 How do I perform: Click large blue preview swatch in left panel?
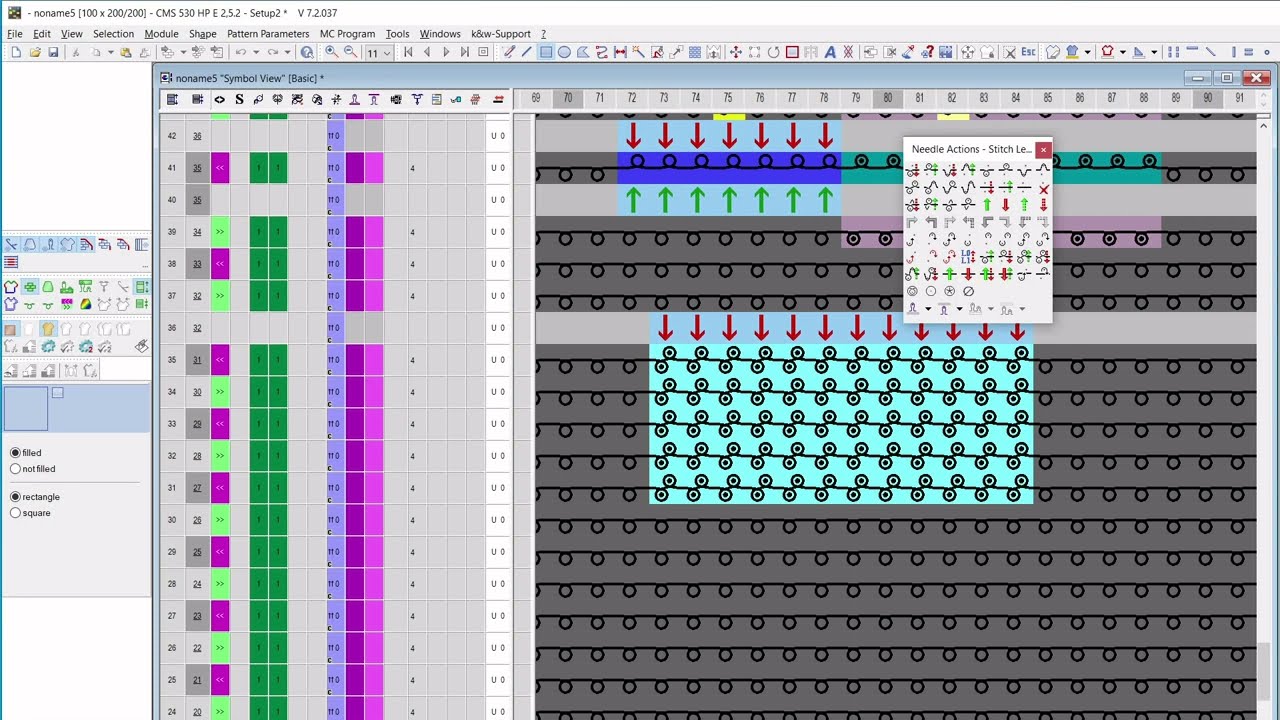coord(26,408)
